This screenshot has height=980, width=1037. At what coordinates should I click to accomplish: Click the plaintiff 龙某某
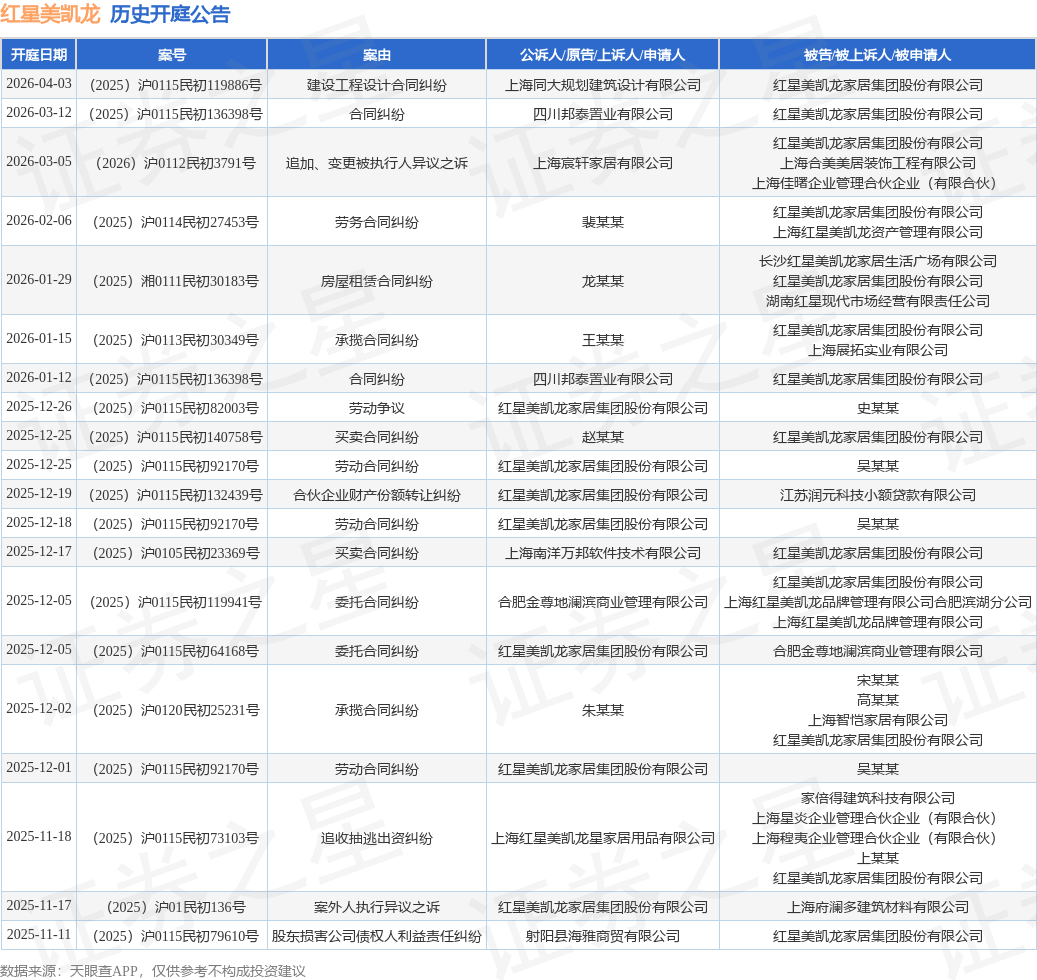(x=602, y=281)
